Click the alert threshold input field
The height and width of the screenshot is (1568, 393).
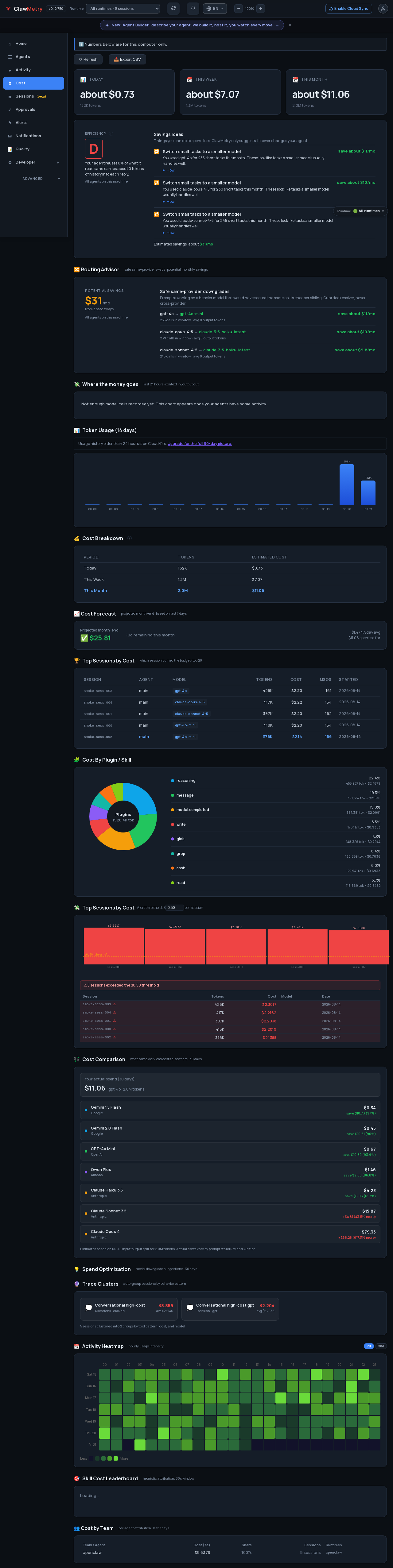tap(174, 908)
